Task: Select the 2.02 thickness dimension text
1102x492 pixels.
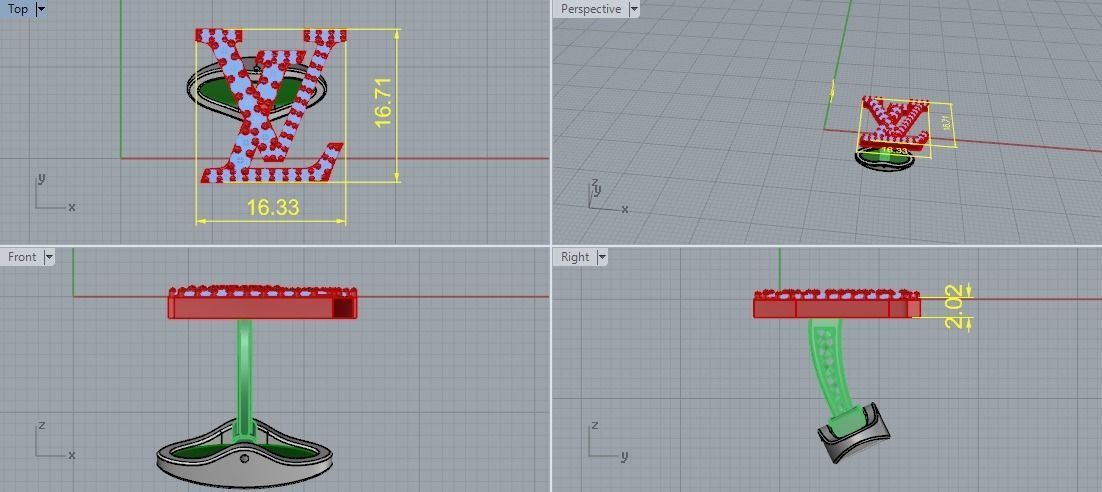Action: pyautogui.click(x=953, y=306)
